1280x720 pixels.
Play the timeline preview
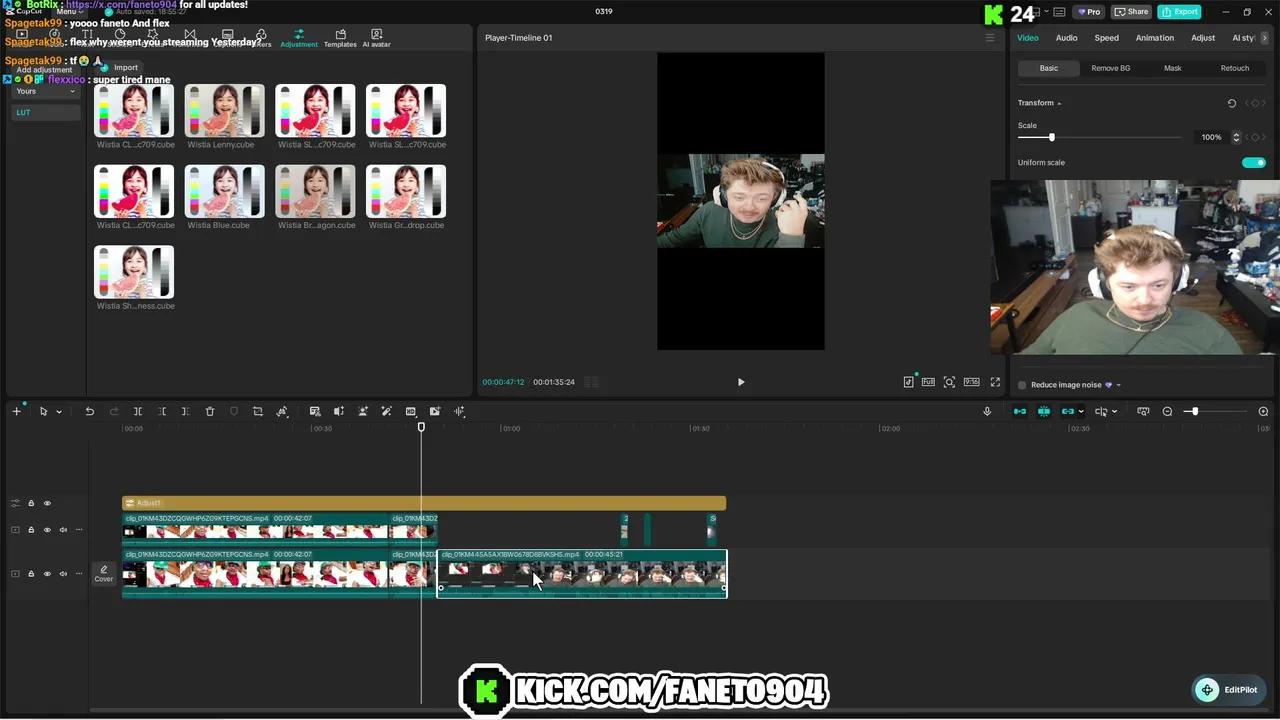click(x=741, y=382)
